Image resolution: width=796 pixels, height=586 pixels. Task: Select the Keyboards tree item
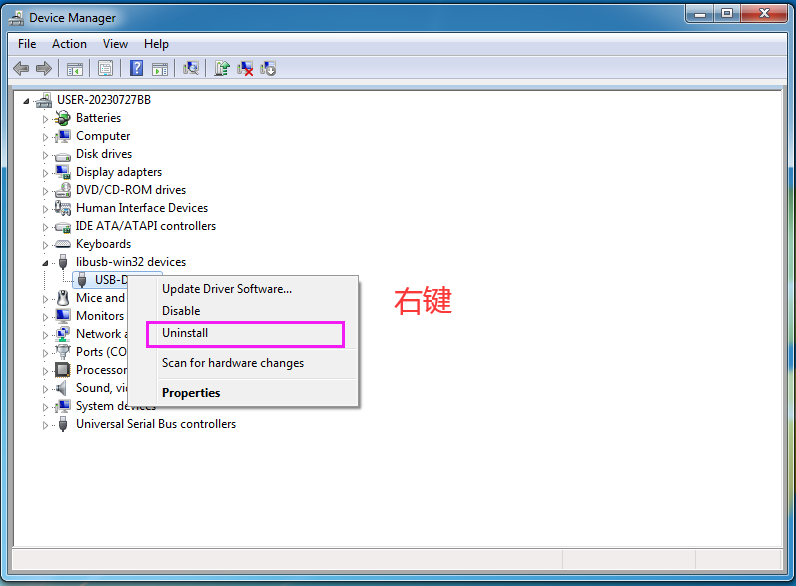[x=103, y=244]
